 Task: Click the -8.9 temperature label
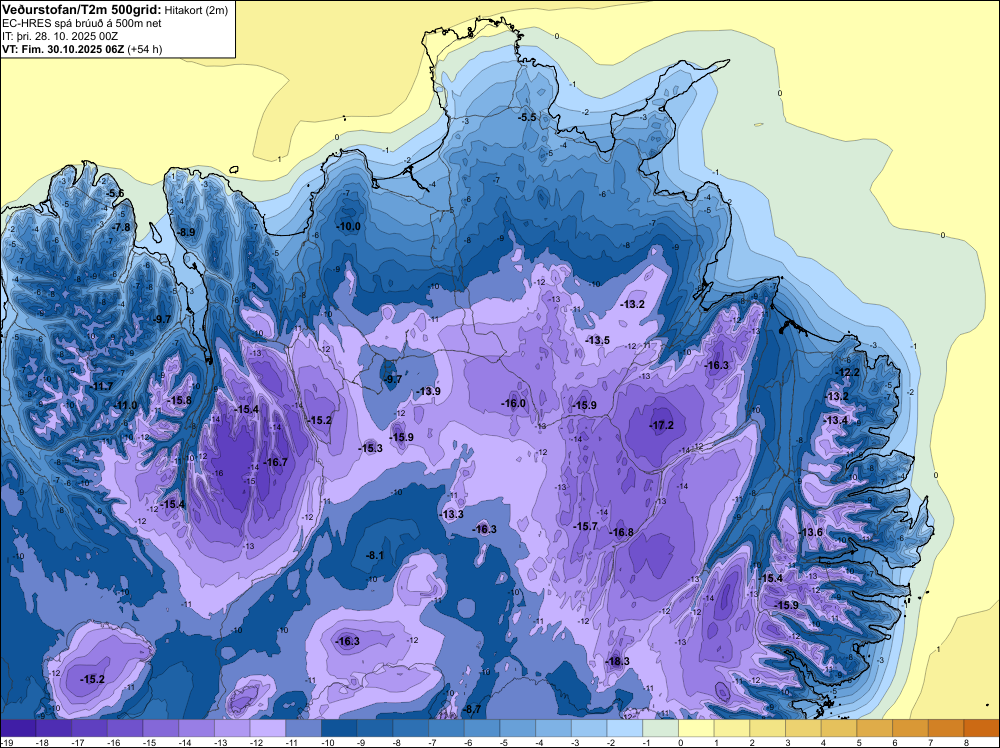pos(186,232)
